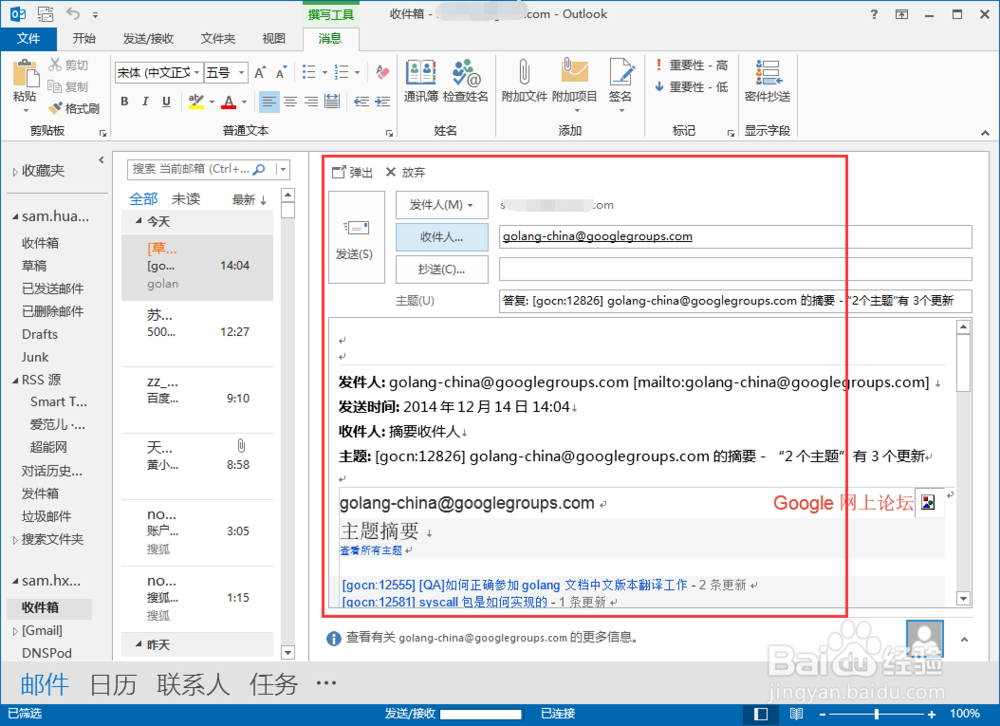Click Attach Item (附加项目) icon
The width and height of the screenshot is (1000, 726).
click(575, 71)
